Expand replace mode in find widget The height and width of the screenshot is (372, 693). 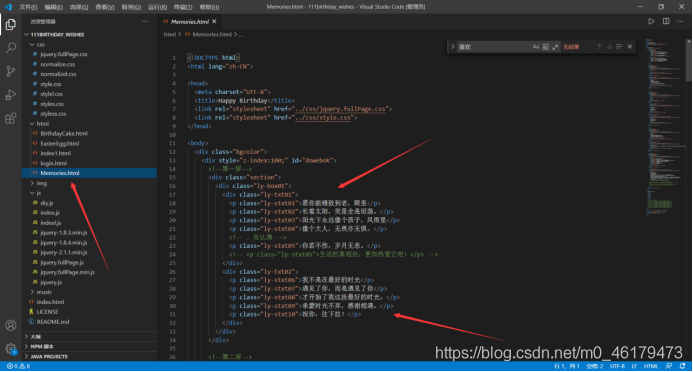tap(453, 46)
